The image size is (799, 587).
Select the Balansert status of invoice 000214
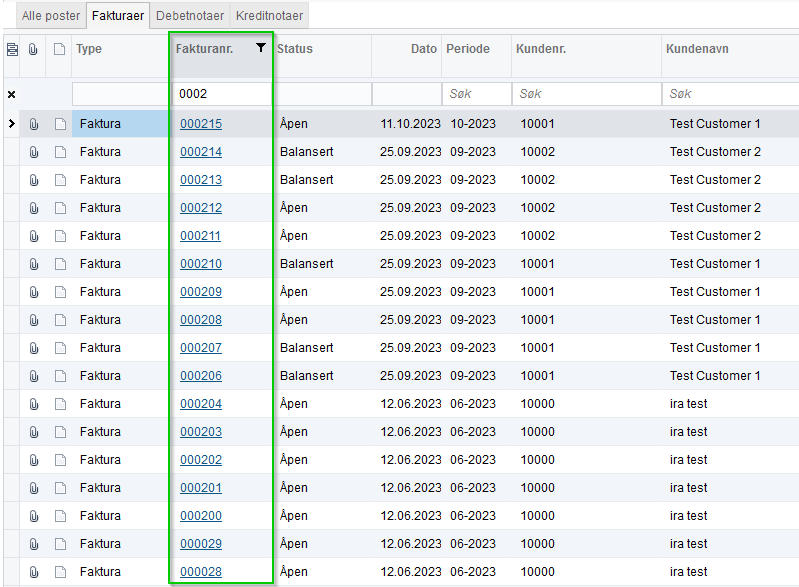click(306, 152)
